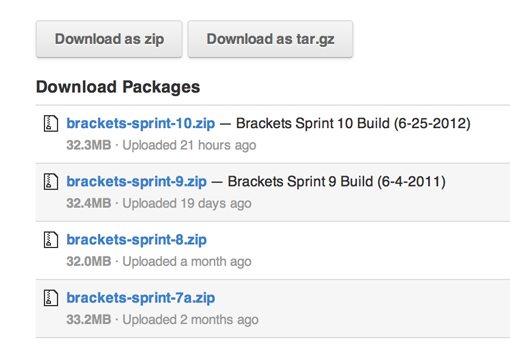
Task: Select the zip file icon for brackets-sprint-10
Action: [51, 123]
